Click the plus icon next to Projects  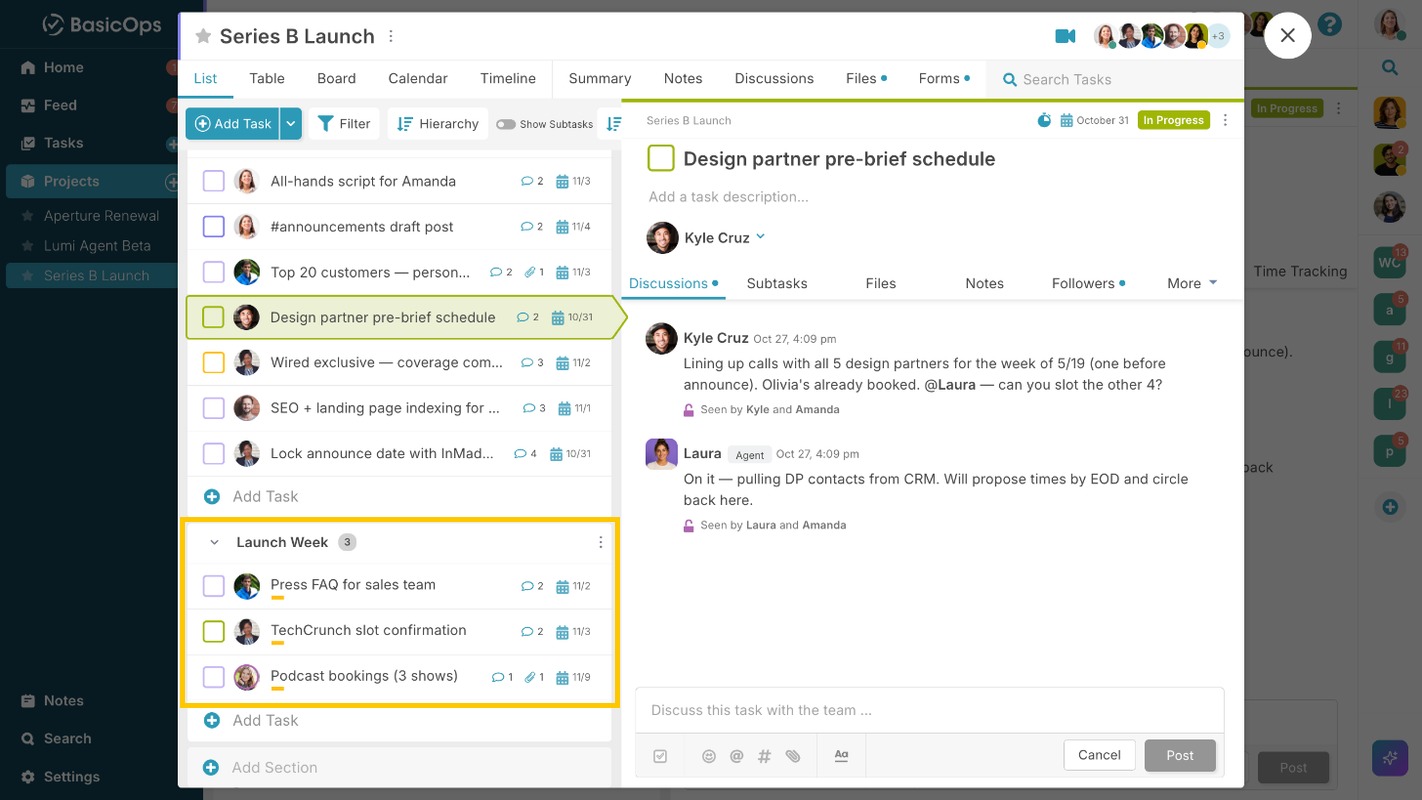point(172,182)
